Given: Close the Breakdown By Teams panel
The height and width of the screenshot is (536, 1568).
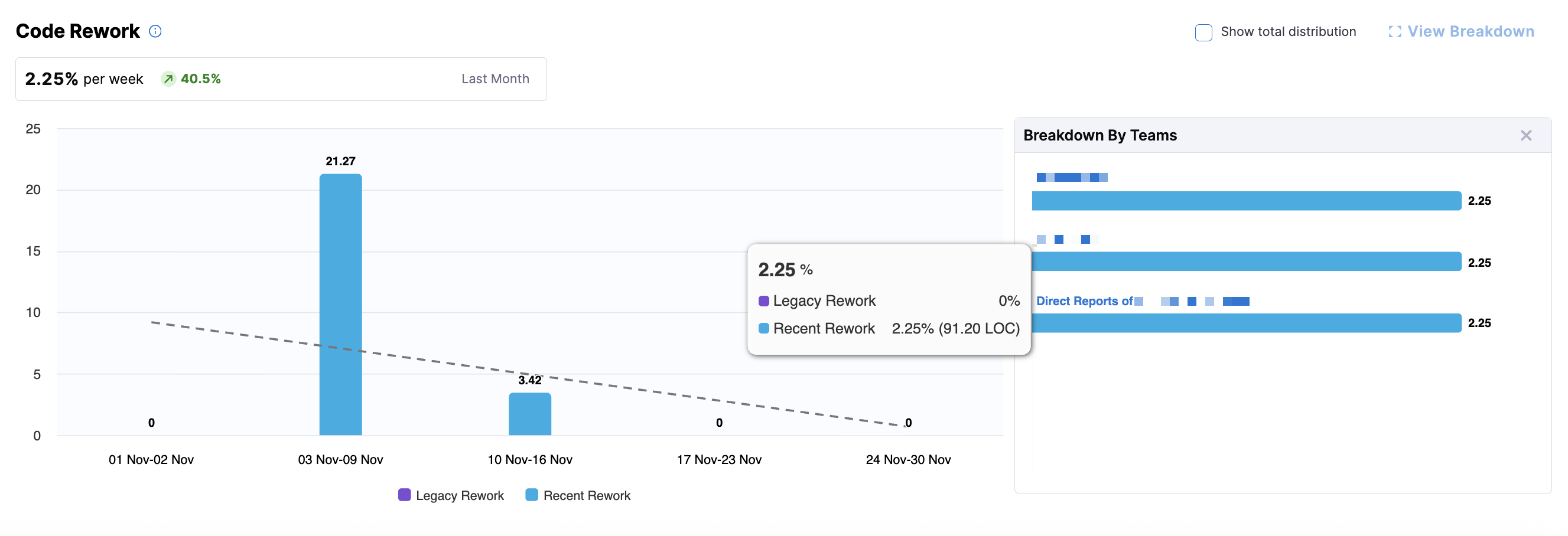Looking at the screenshot, I should (1525, 135).
